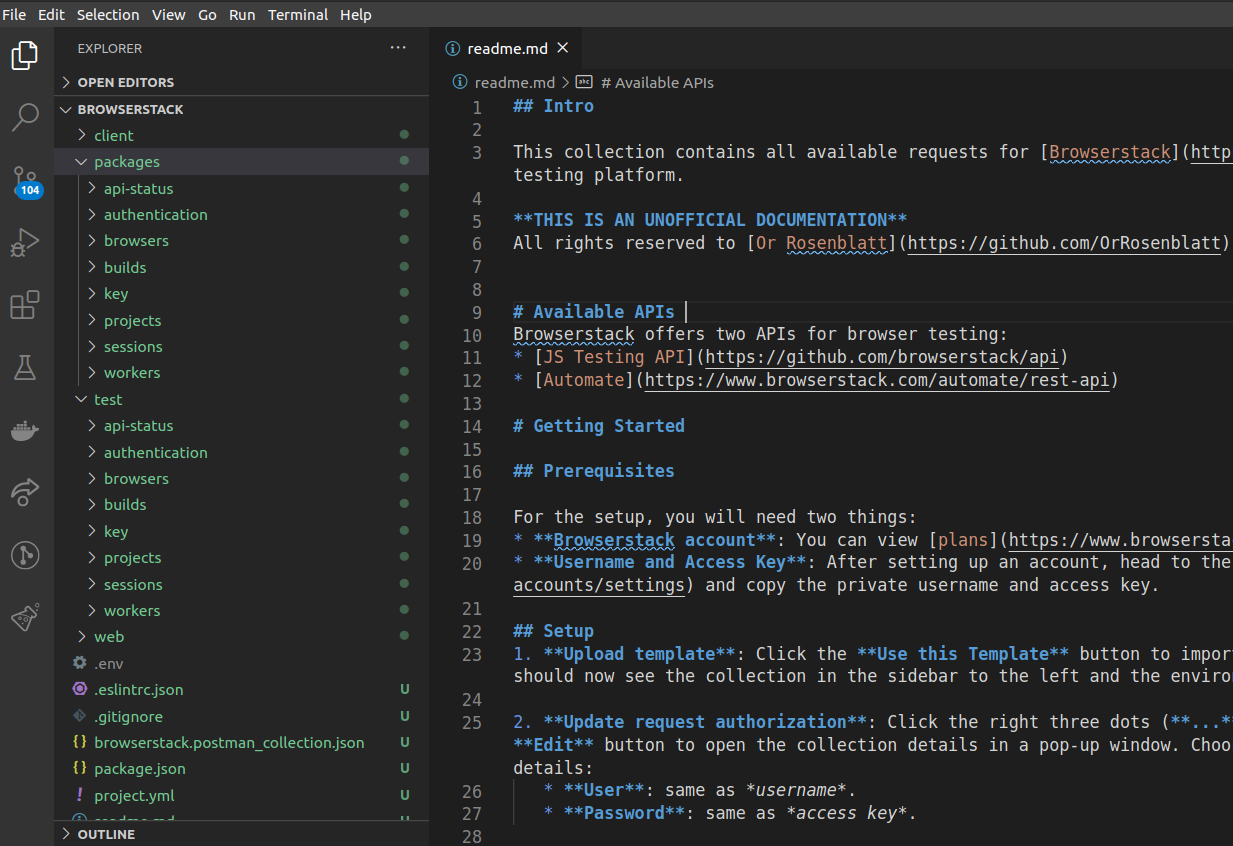
Task: Open the Extensions view icon
Action: [25, 305]
